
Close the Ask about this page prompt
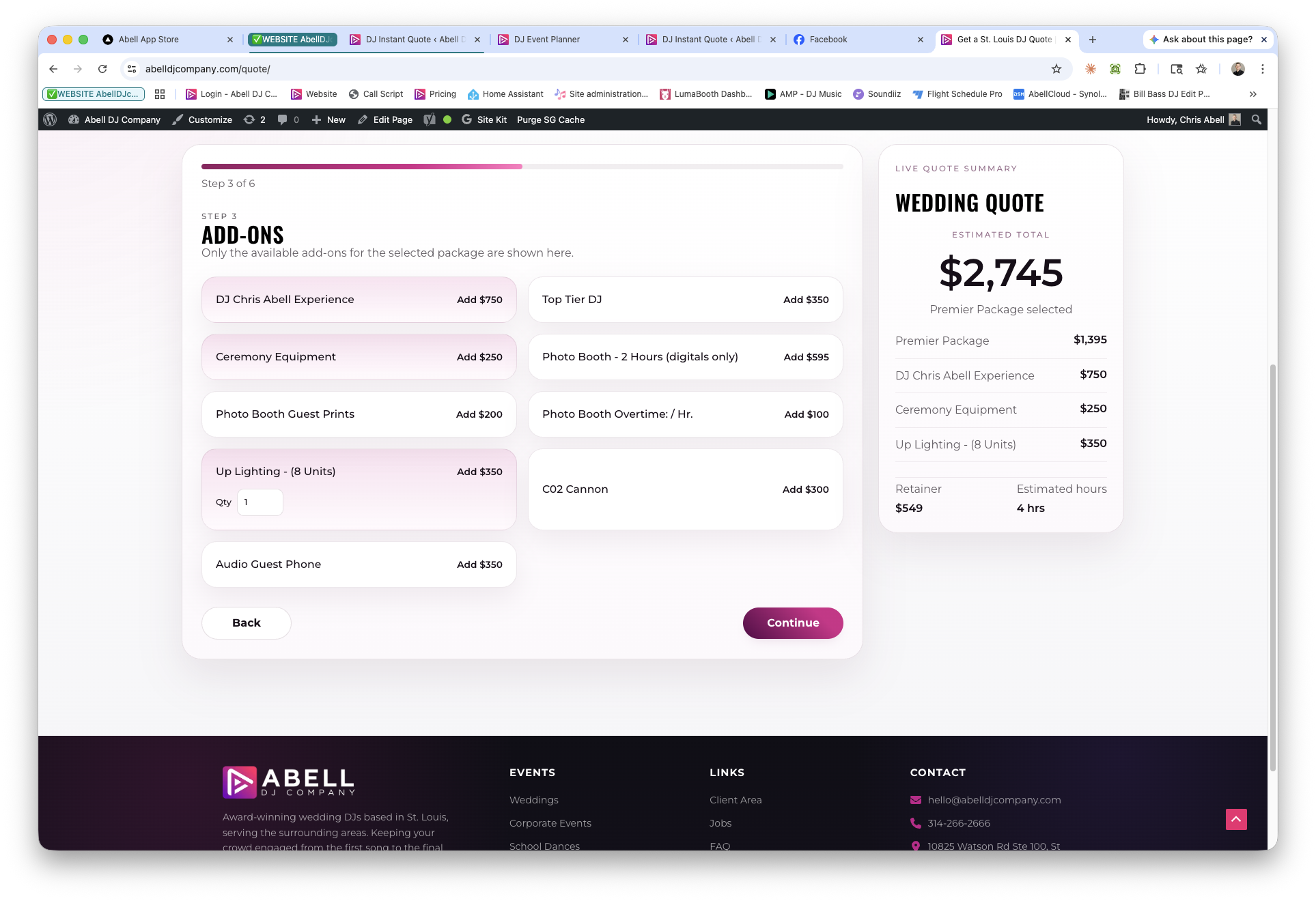pos(1264,40)
